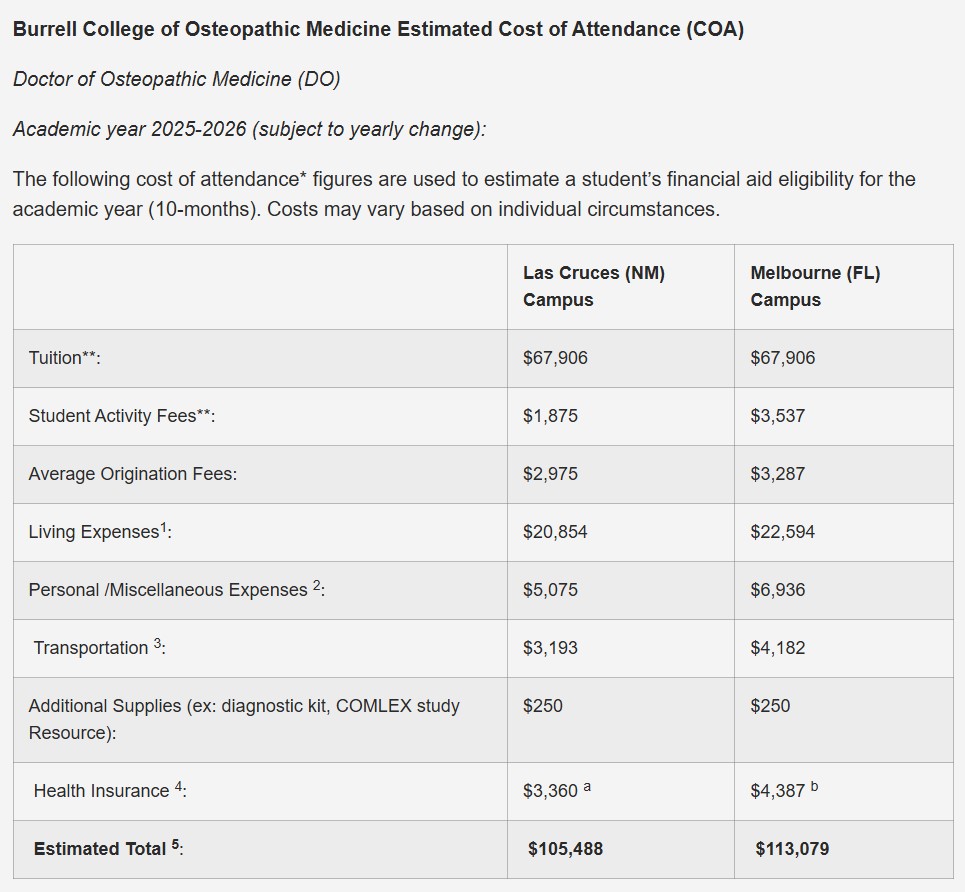Click the Personal /Miscellaneous Expenses label
The height and width of the screenshot is (892, 965).
click(x=176, y=590)
